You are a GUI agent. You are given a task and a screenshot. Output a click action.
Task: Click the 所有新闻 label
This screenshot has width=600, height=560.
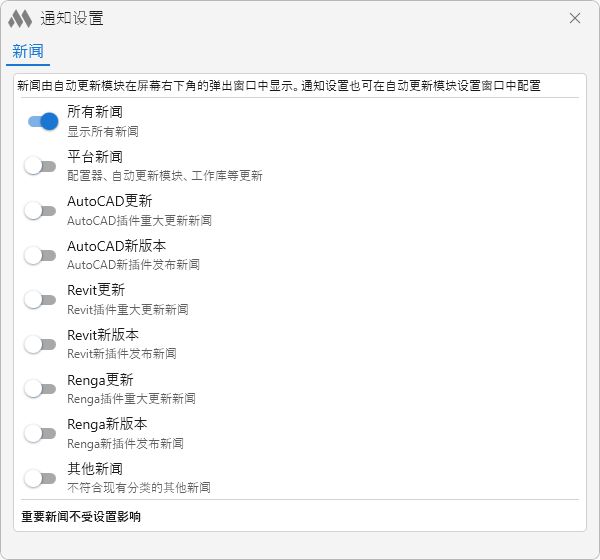pyautogui.click(x=95, y=112)
